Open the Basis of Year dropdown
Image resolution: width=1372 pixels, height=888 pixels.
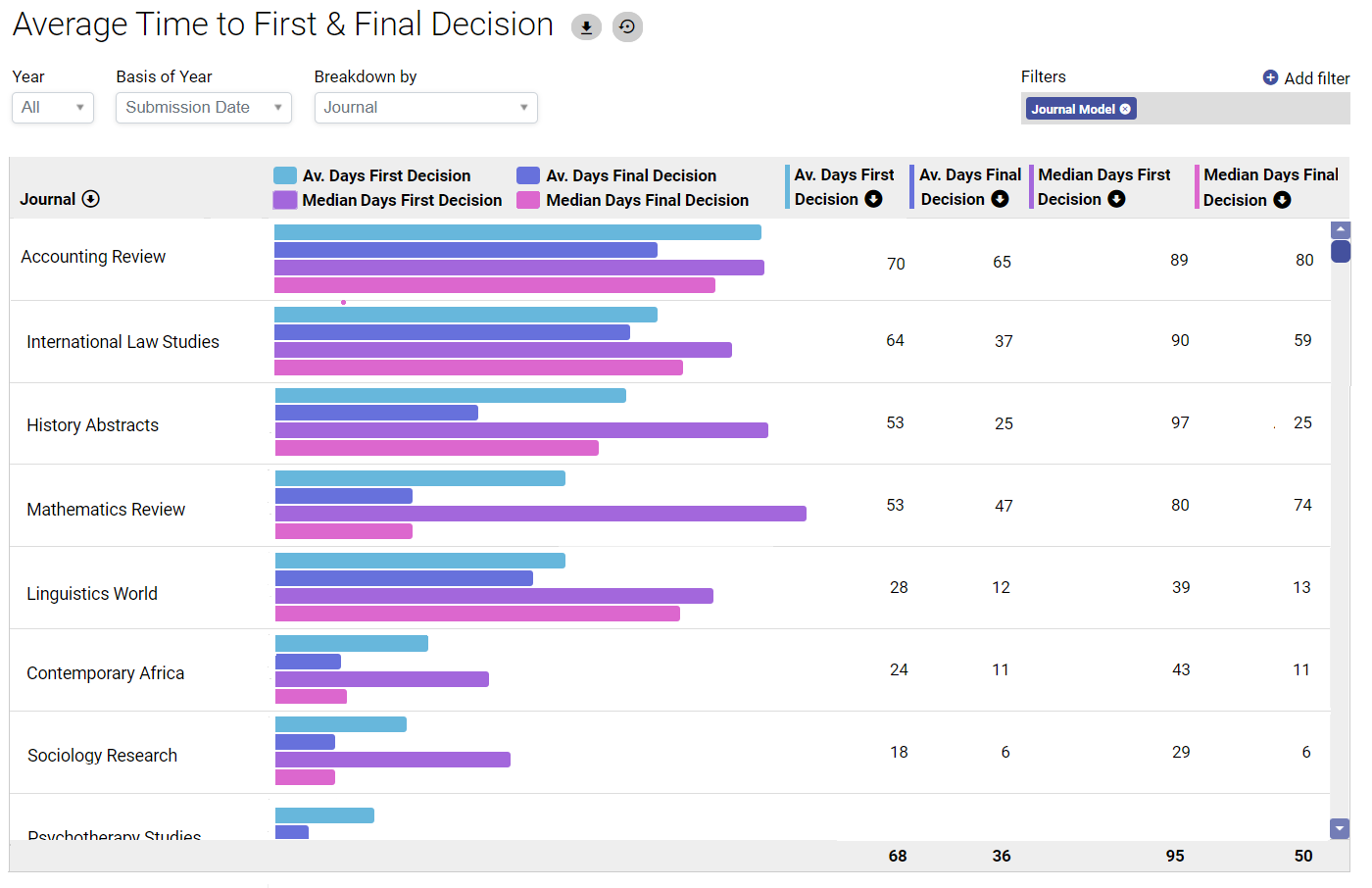204,108
